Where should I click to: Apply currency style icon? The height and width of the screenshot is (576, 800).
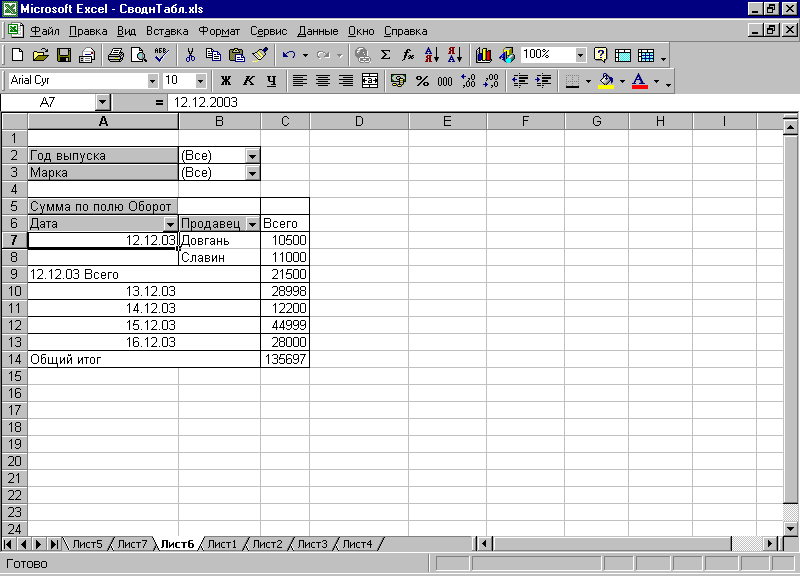pyautogui.click(x=398, y=81)
